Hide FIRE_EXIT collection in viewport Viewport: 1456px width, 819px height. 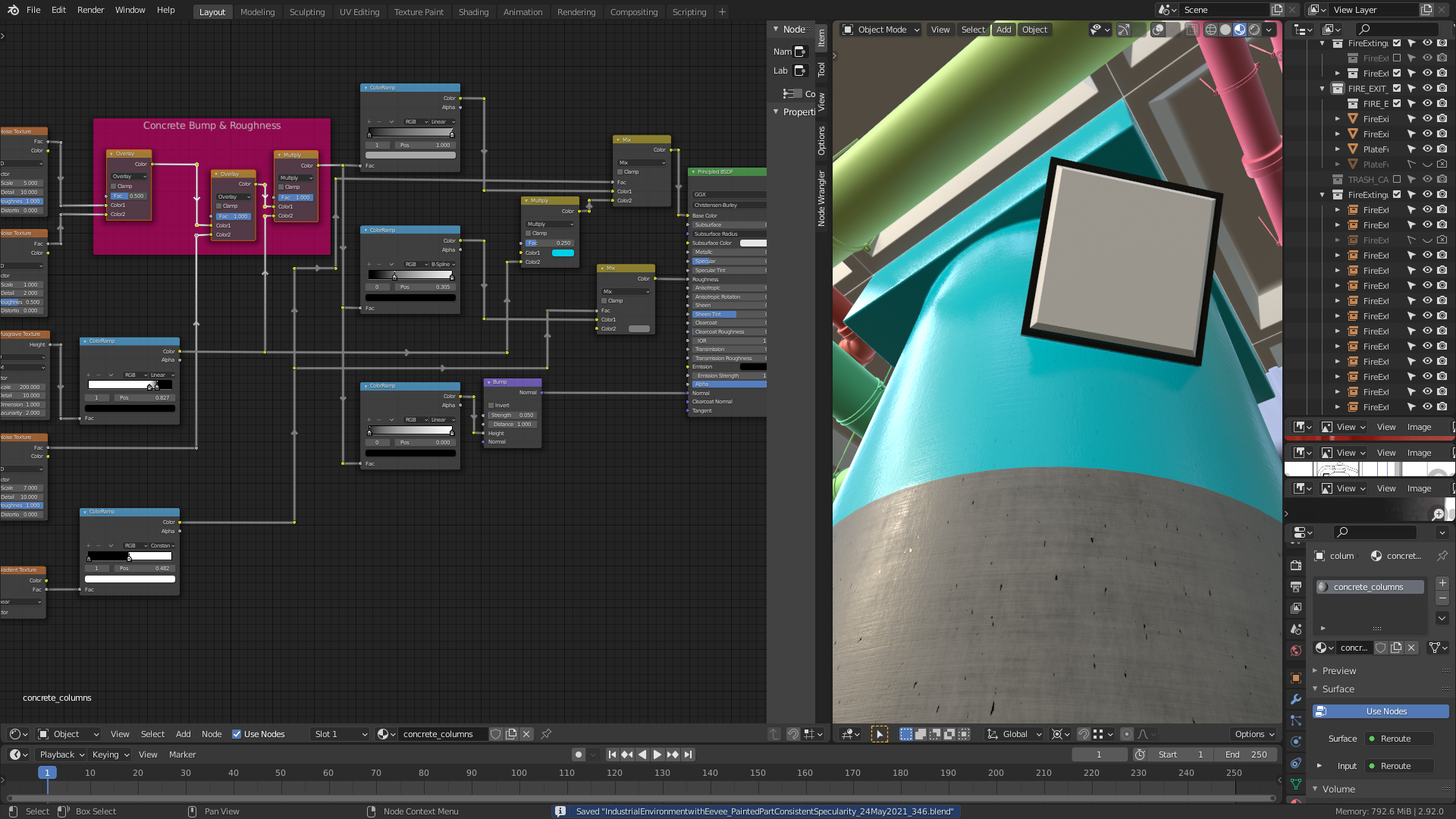(1427, 89)
